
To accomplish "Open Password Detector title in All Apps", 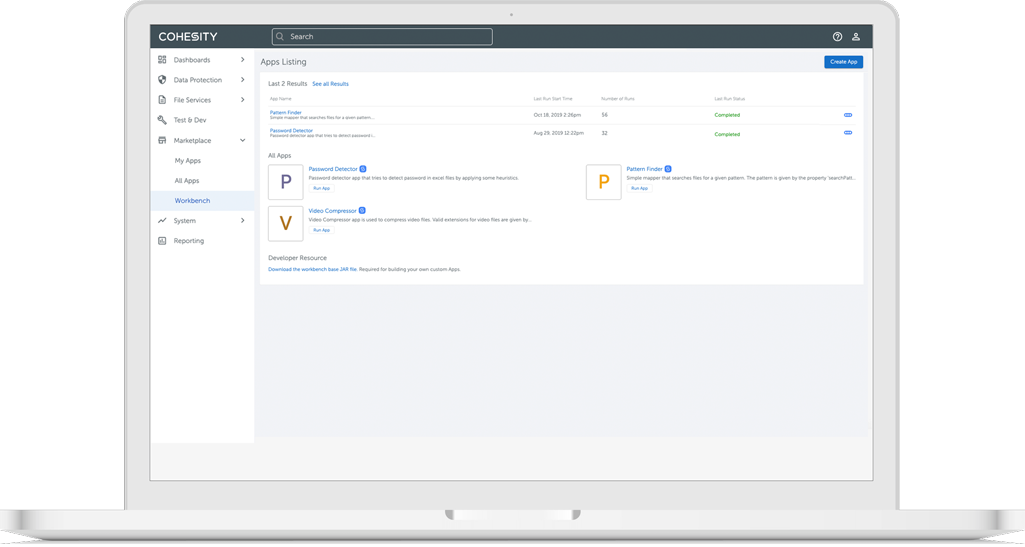I will coord(333,169).
